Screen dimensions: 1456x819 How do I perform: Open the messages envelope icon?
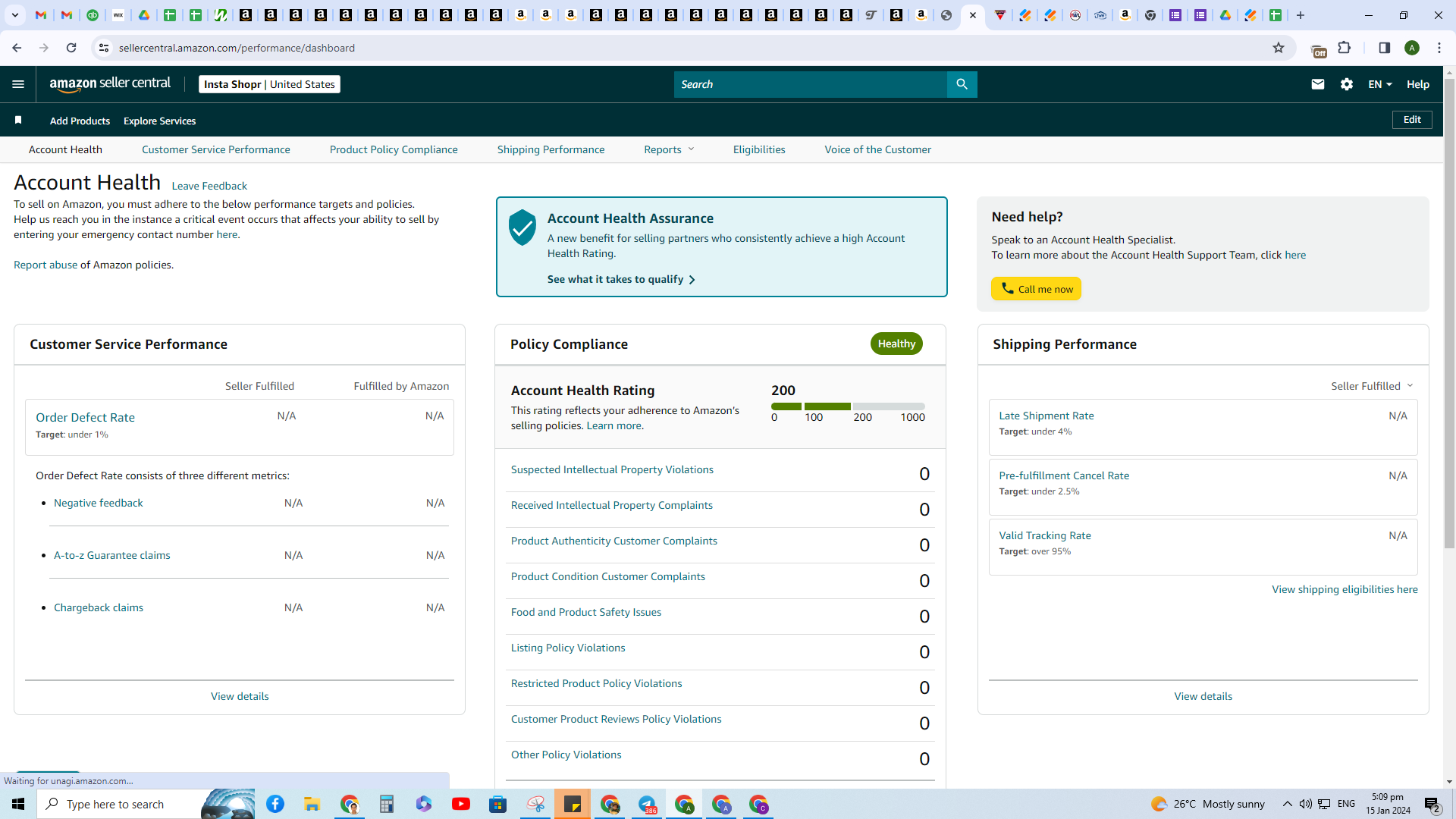coord(1318,84)
